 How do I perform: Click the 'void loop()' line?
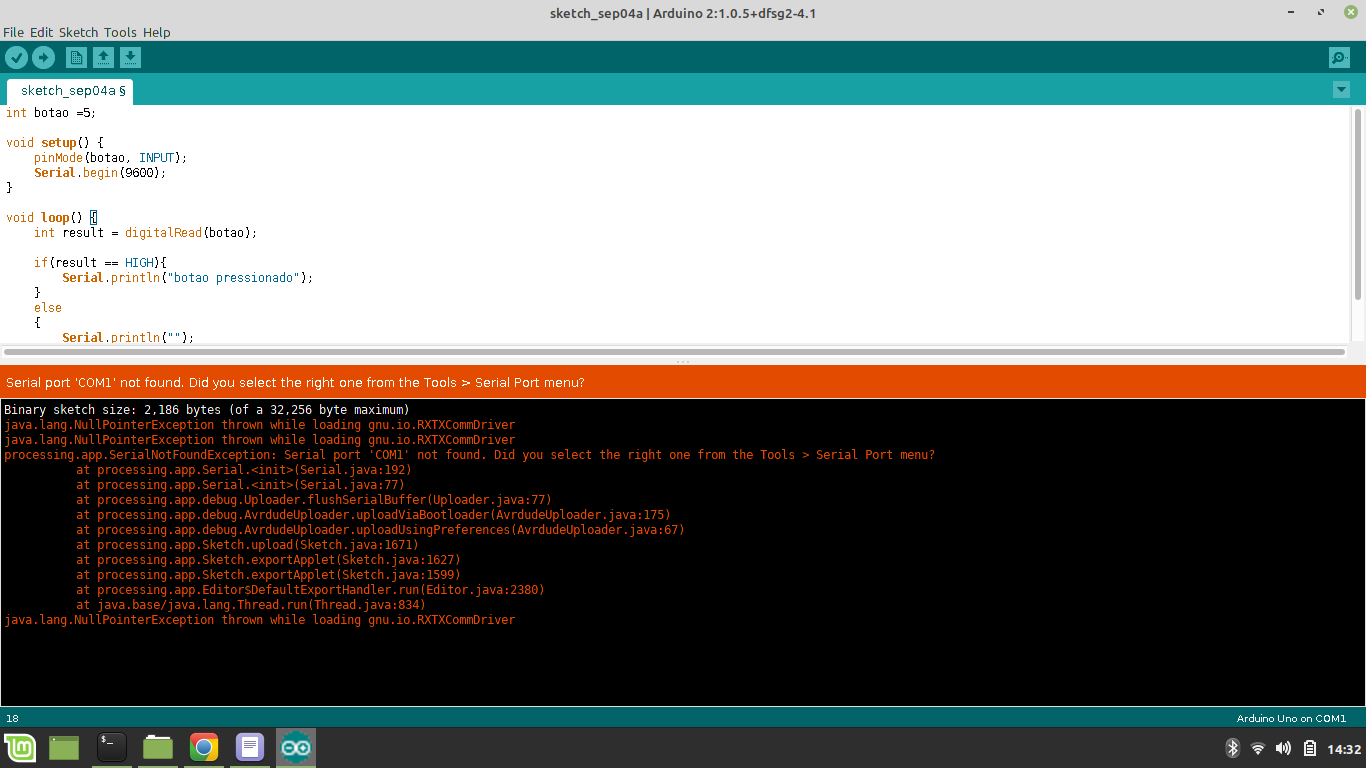tap(52, 218)
